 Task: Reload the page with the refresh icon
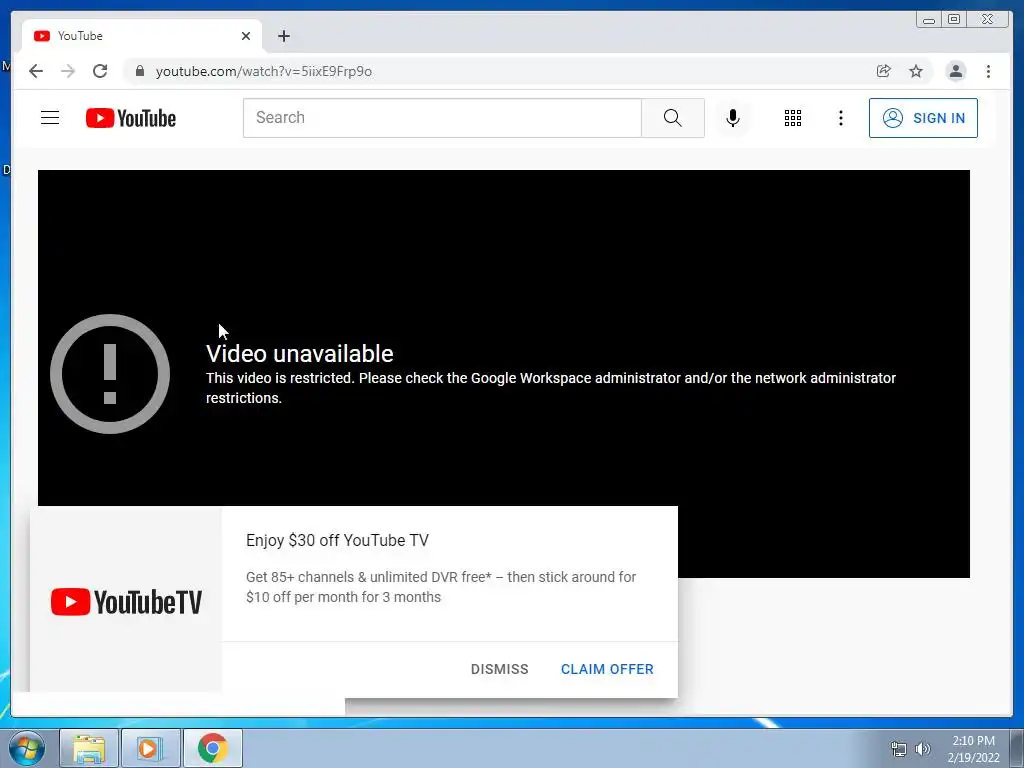click(x=100, y=71)
